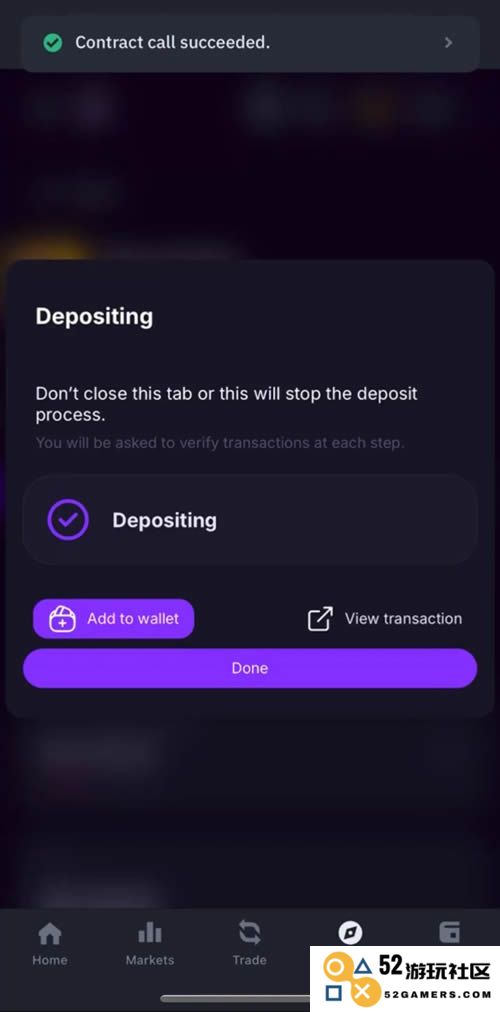Switch to the Markets tab label
This screenshot has width=500, height=1012.
[x=150, y=960]
